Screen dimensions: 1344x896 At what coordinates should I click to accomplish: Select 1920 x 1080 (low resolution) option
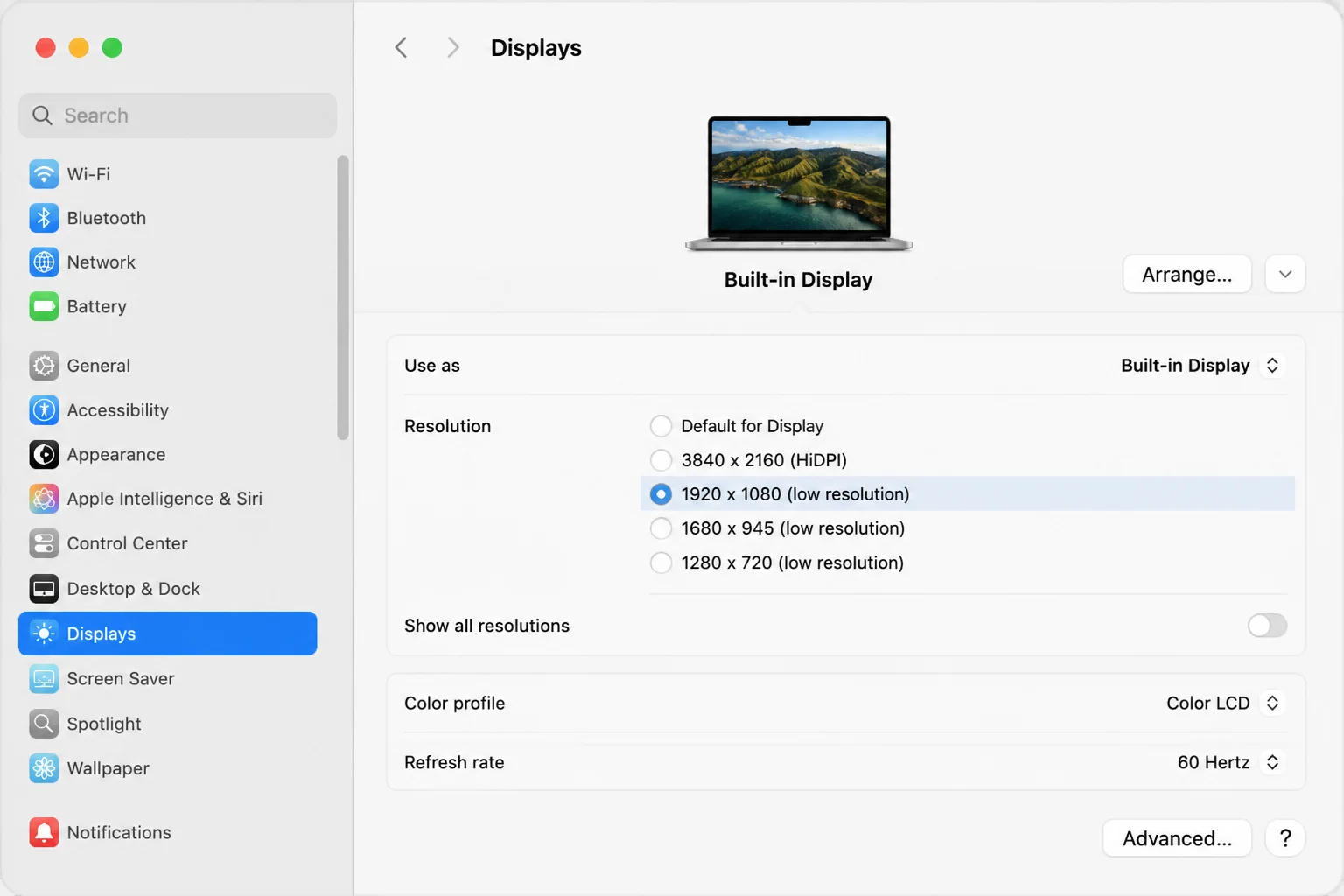tap(661, 494)
